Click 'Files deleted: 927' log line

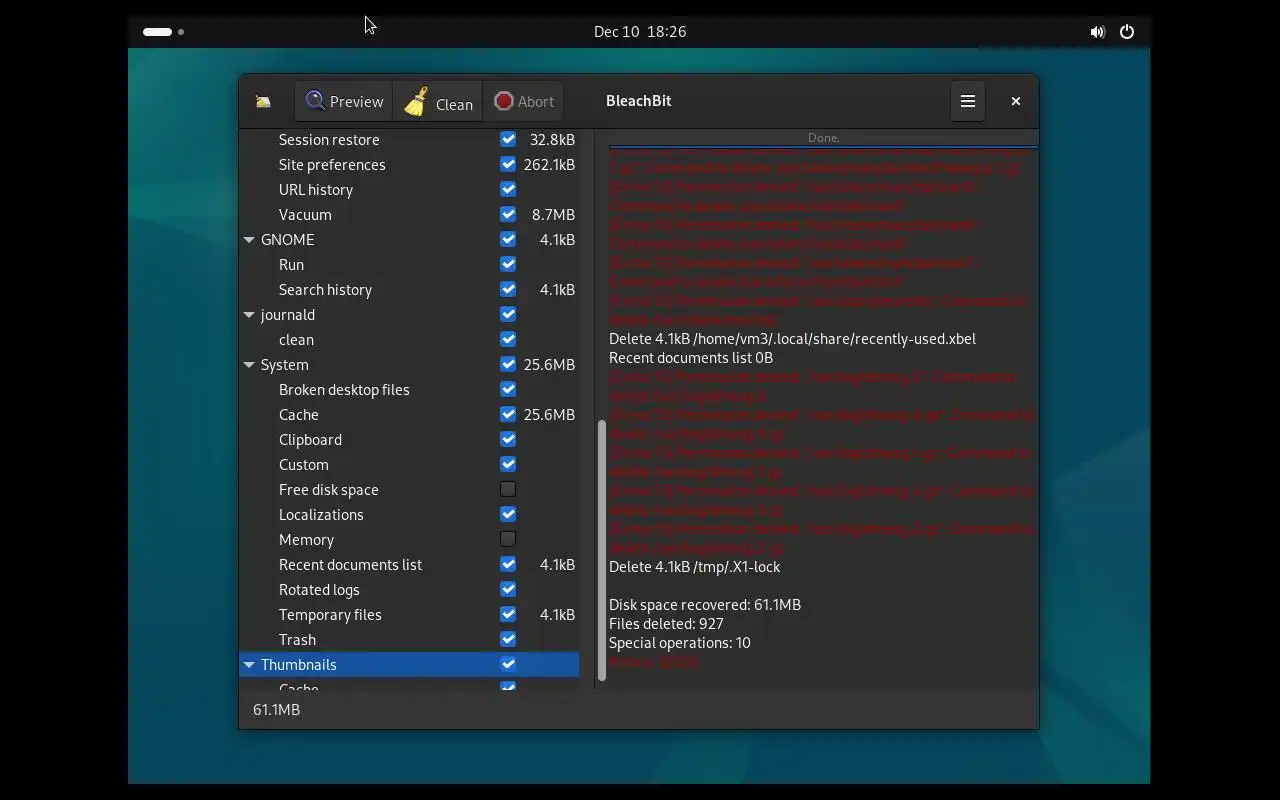[666, 624]
